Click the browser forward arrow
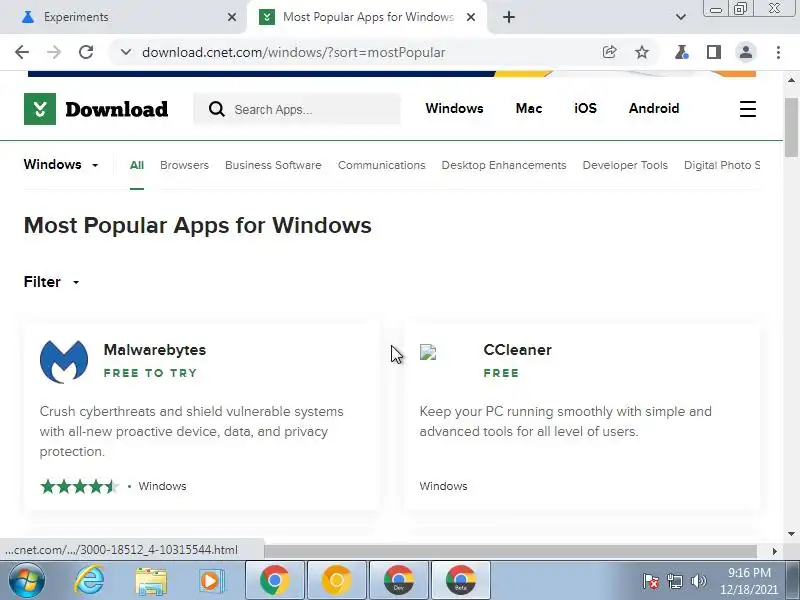800x600 pixels. pos(54,52)
